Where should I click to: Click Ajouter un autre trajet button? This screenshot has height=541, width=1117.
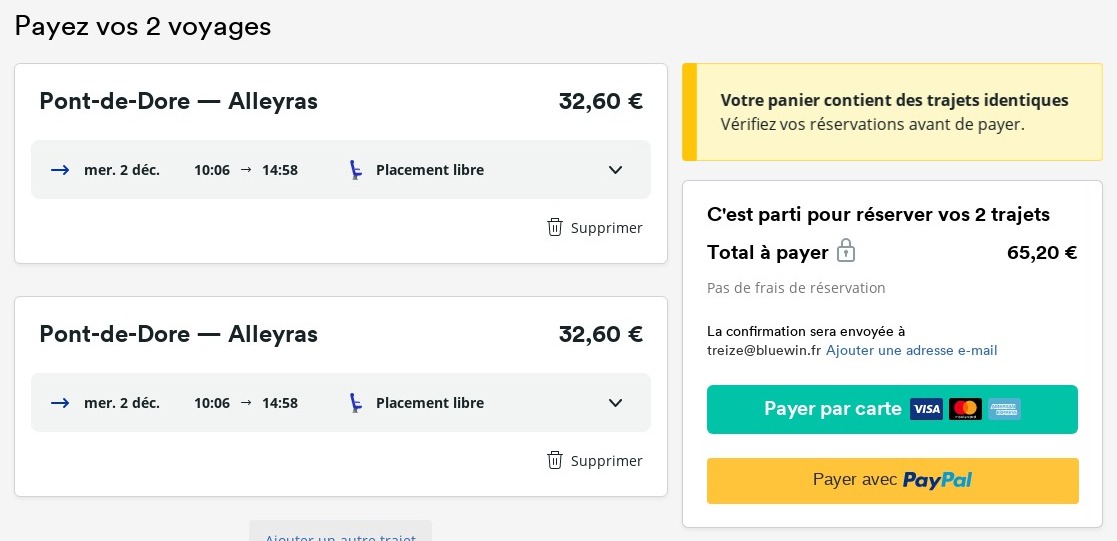341,531
